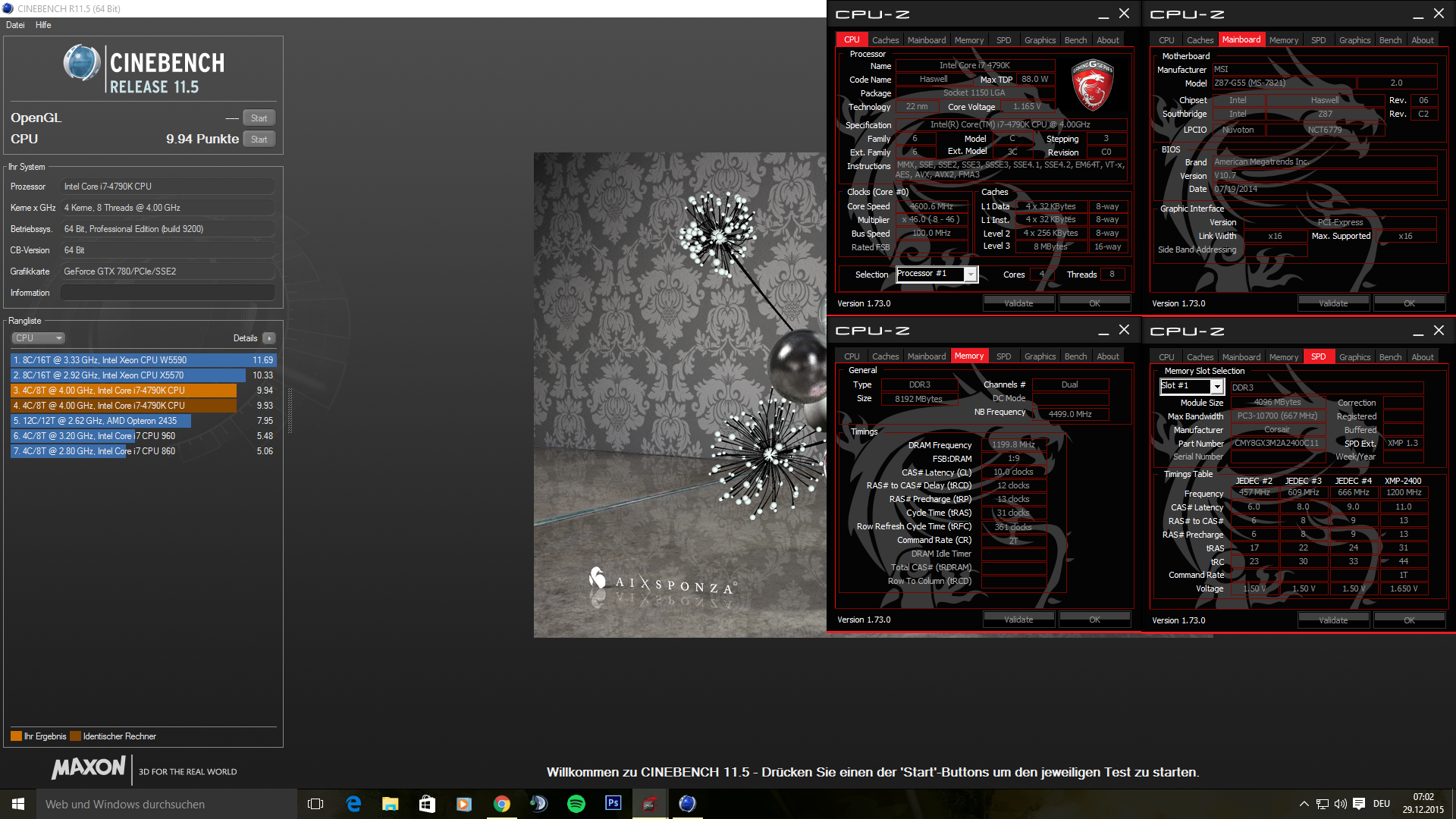
Task: Open File Explorer from taskbar
Action: 390,804
